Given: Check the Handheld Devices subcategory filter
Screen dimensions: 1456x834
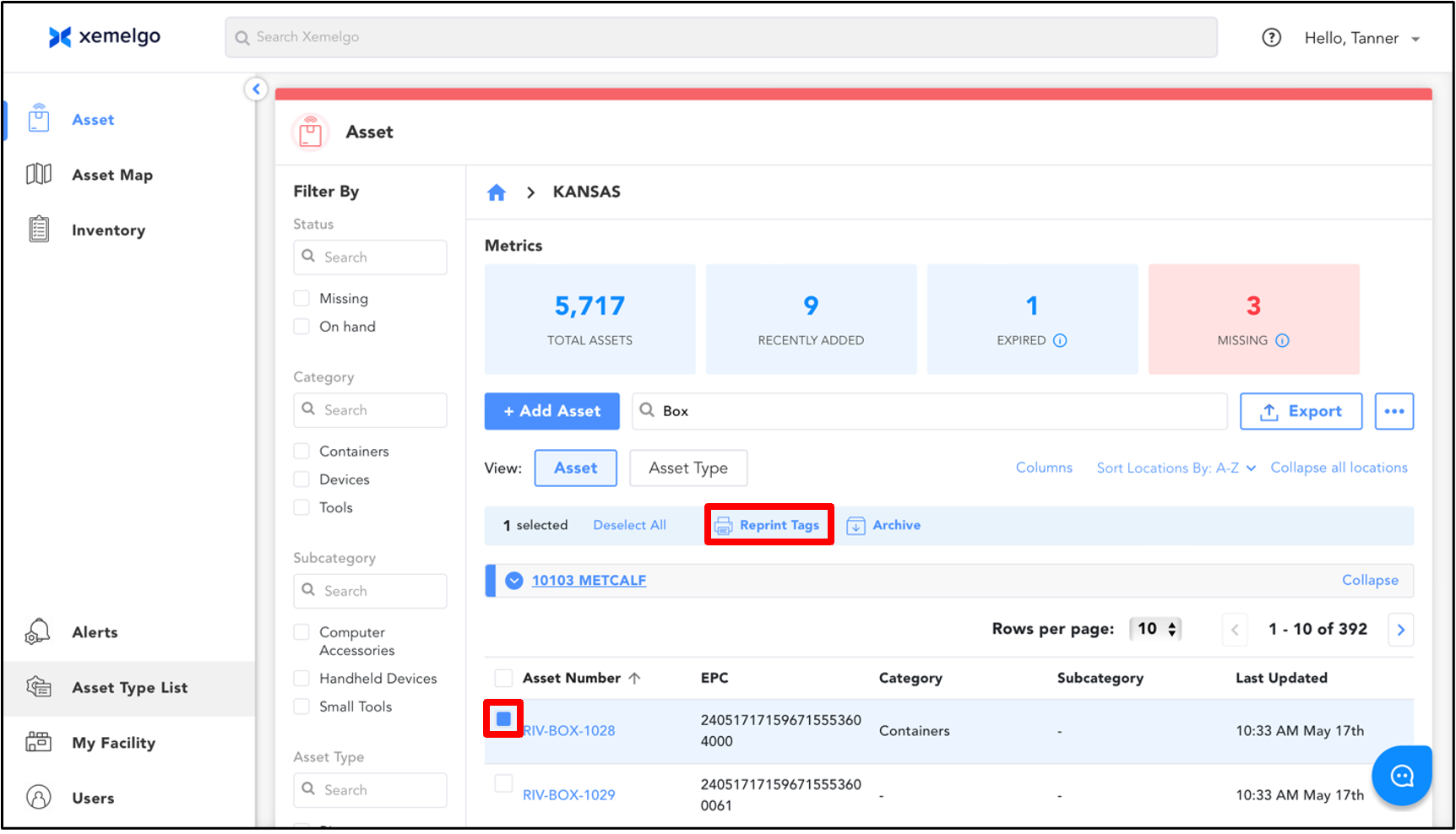Looking at the screenshot, I should click(x=302, y=678).
